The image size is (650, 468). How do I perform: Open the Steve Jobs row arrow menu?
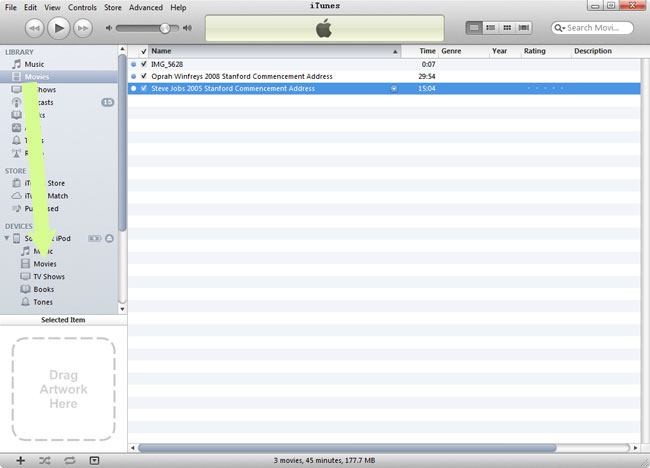click(x=394, y=88)
